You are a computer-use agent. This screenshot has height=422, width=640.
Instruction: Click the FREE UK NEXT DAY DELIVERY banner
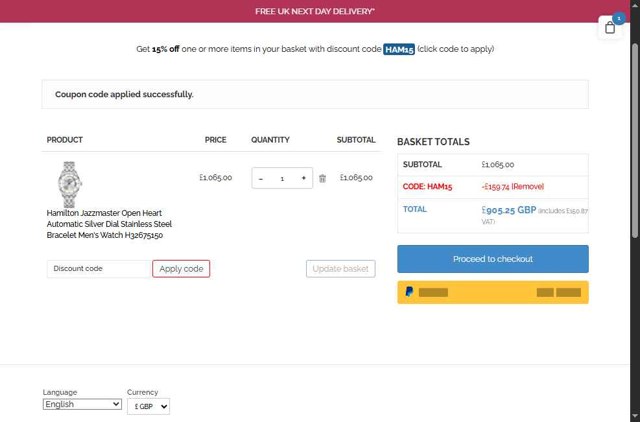point(315,11)
